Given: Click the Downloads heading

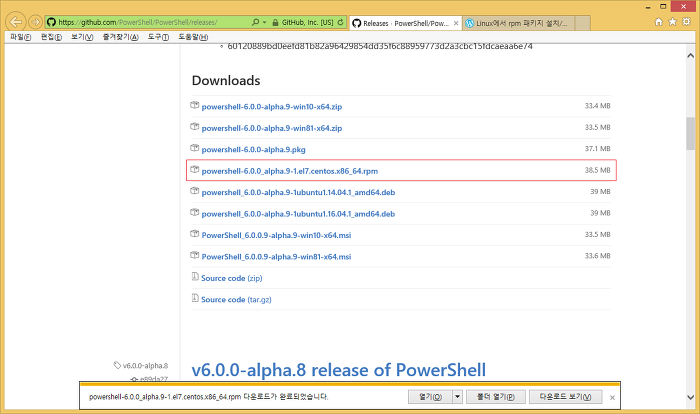Looking at the screenshot, I should (x=226, y=80).
